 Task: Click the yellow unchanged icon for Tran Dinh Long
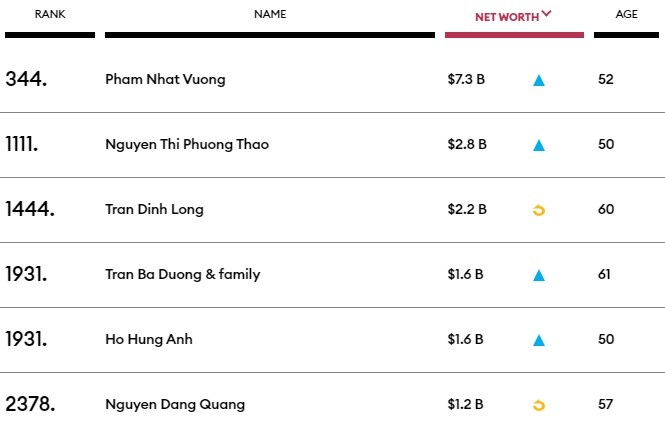click(x=539, y=210)
